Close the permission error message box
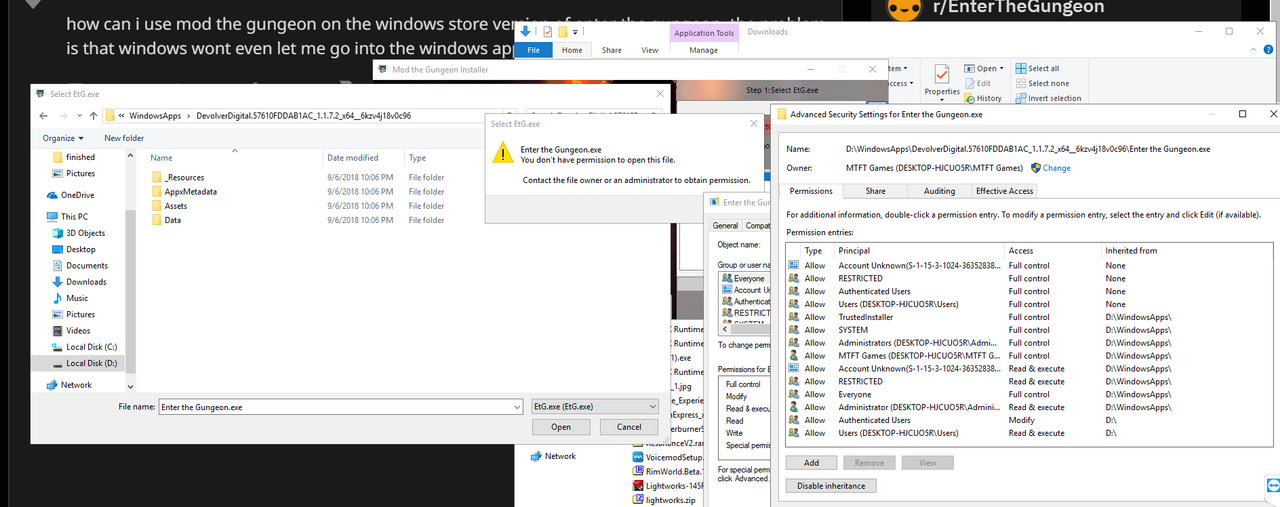 [753, 123]
